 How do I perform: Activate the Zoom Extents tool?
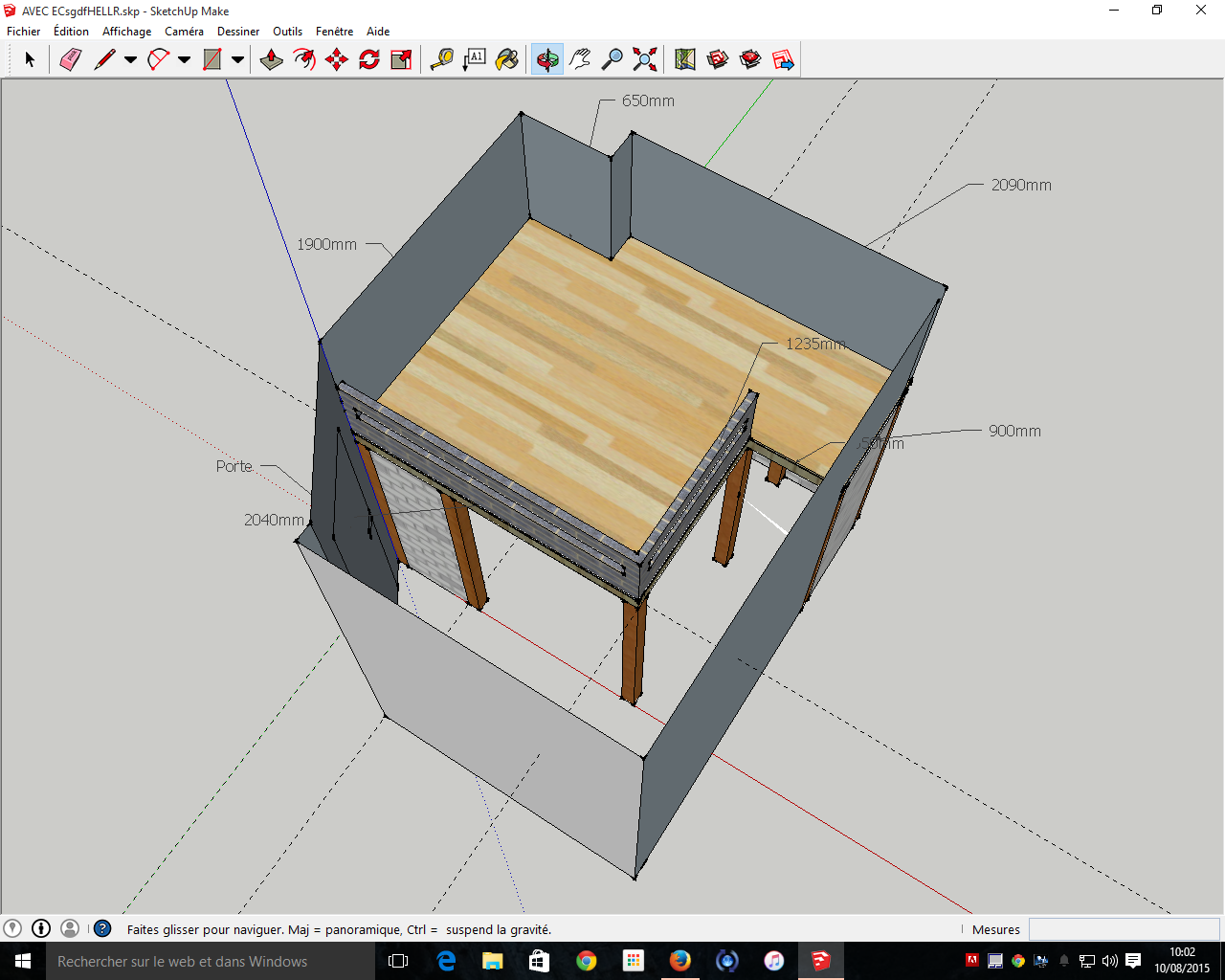tap(645, 59)
